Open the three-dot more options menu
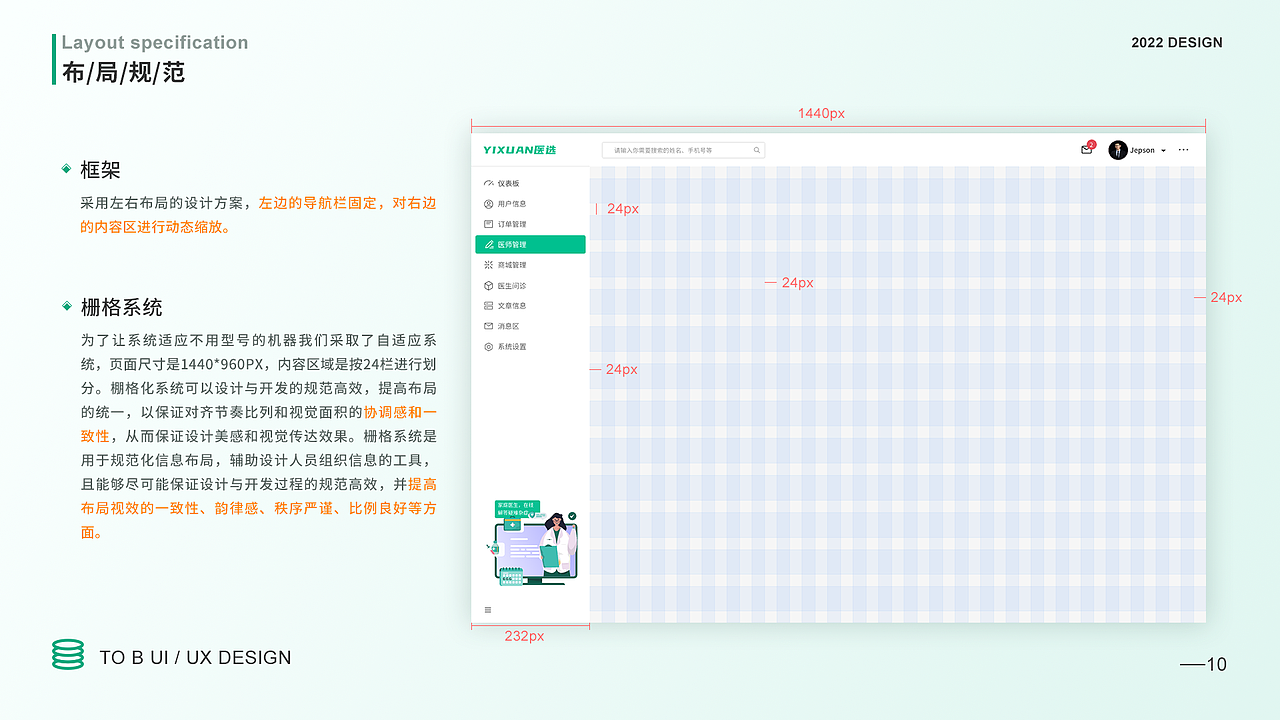The height and width of the screenshot is (720, 1280). pyautogui.click(x=1183, y=149)
